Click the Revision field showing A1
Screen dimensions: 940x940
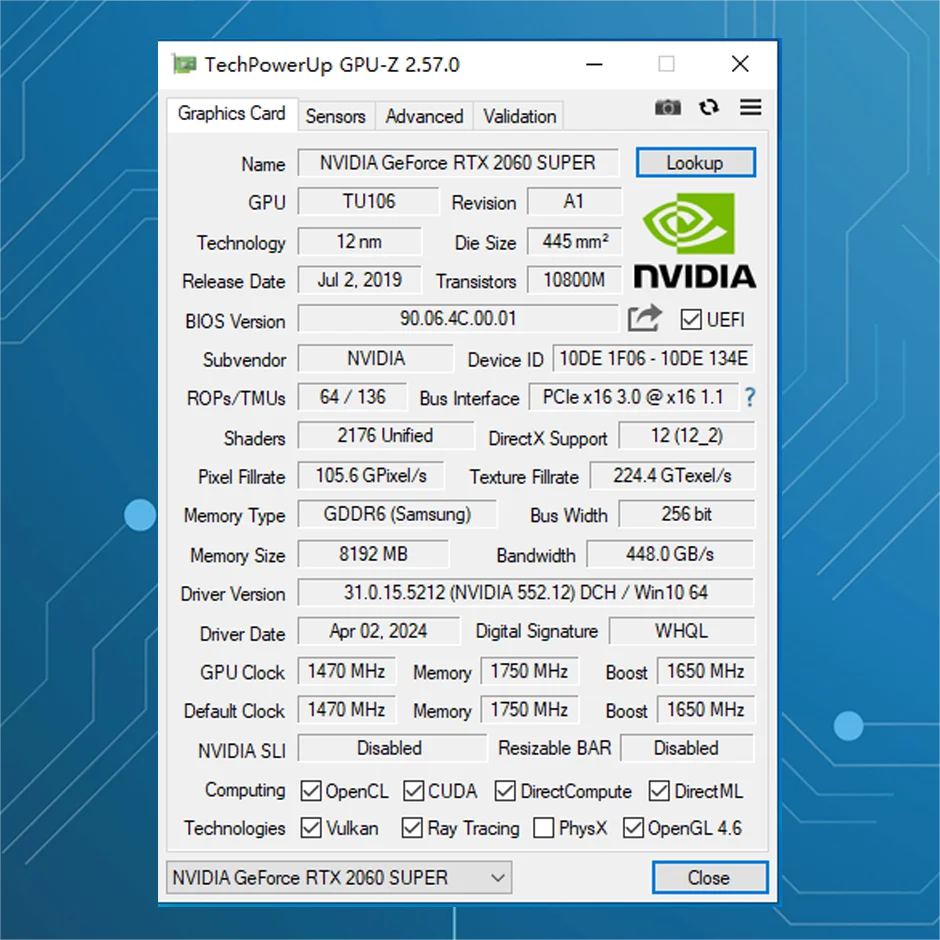click(574, 201)
